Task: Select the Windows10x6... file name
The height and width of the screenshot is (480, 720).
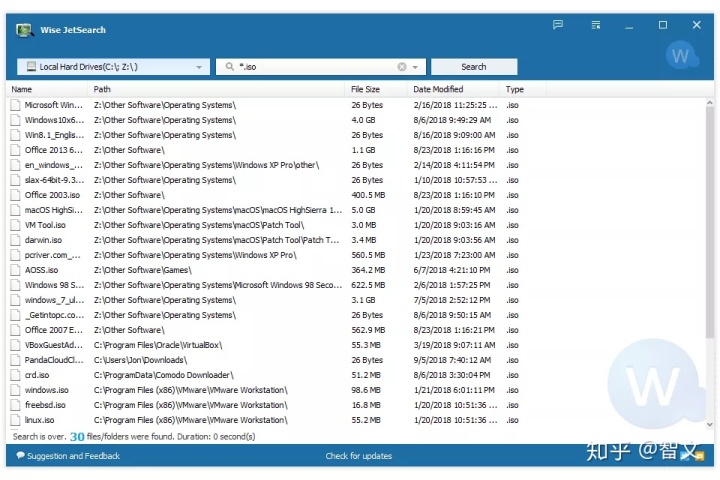Action: click(x=54, y=120)
